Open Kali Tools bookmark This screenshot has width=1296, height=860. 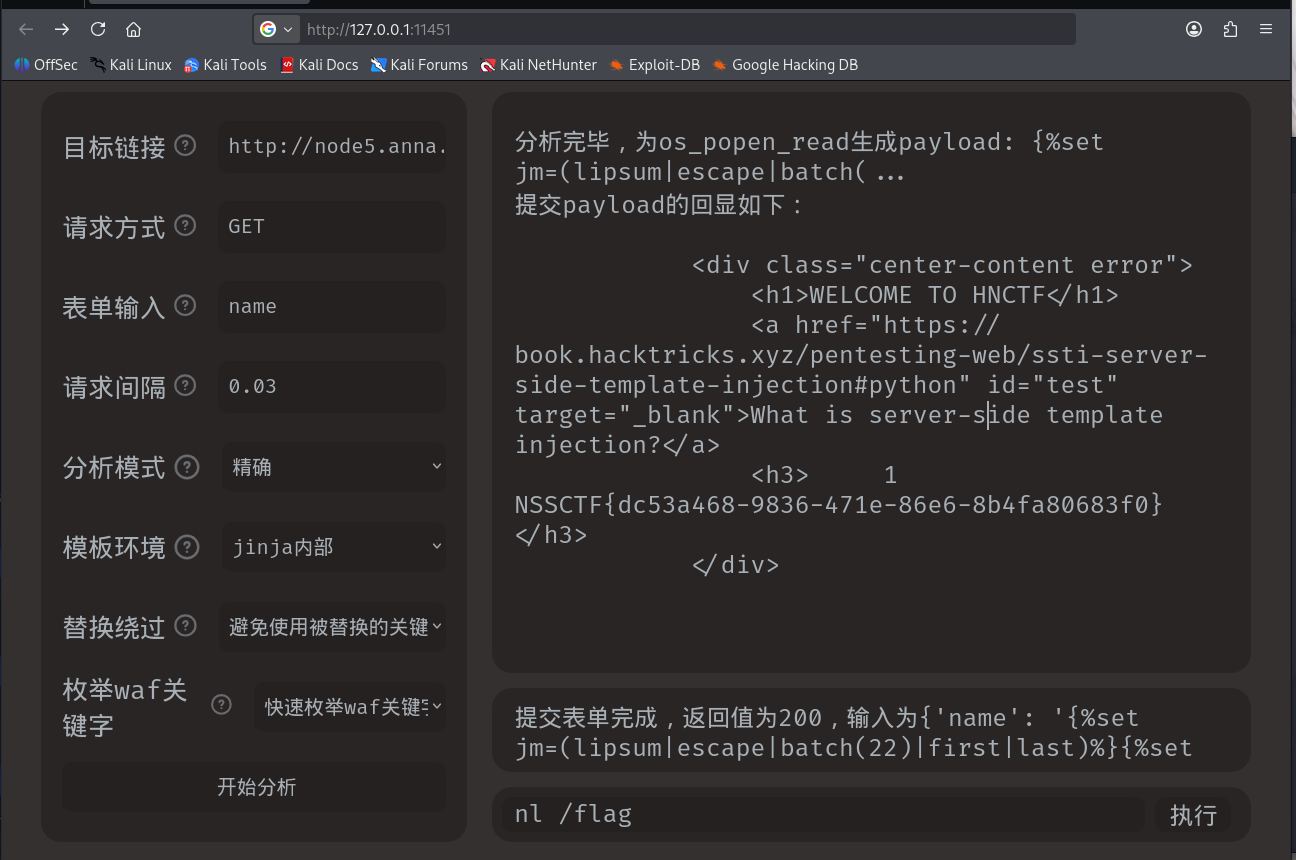click(225, 64)
